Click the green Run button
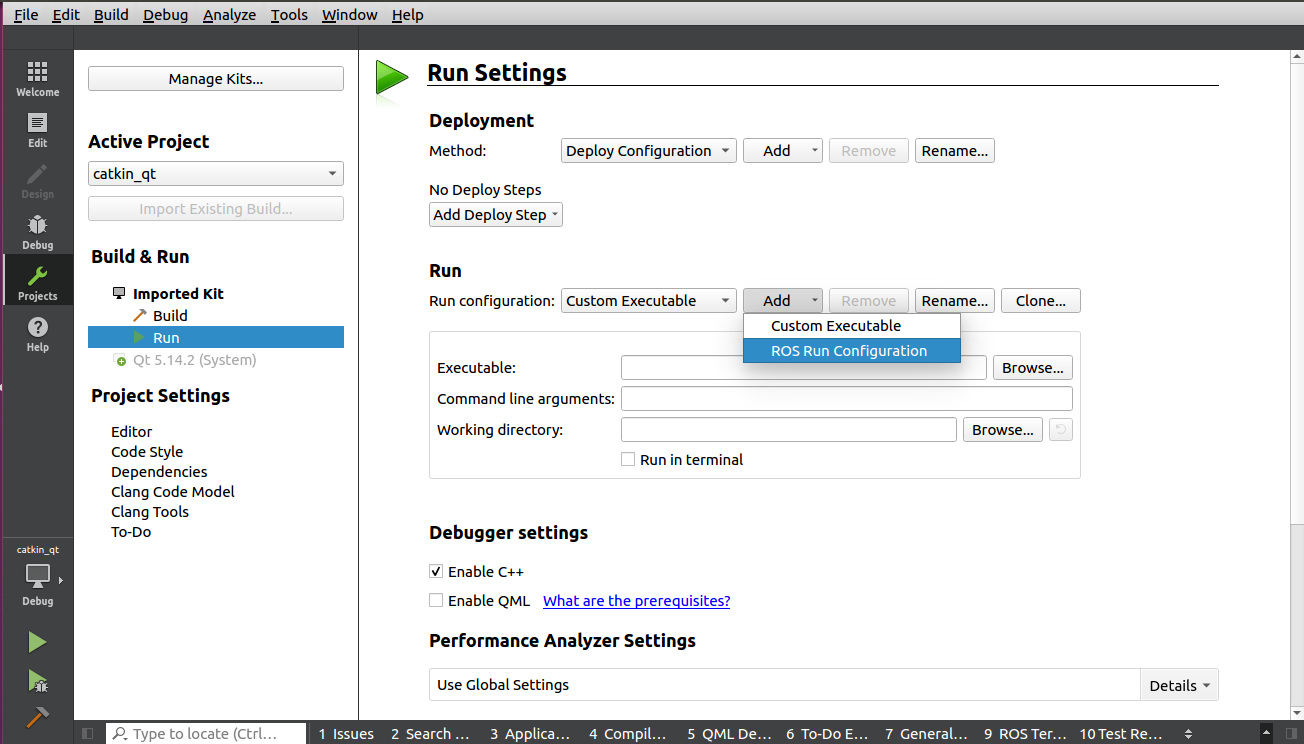Viewport: 1304px width, 744px height. (x=37, y=642)
